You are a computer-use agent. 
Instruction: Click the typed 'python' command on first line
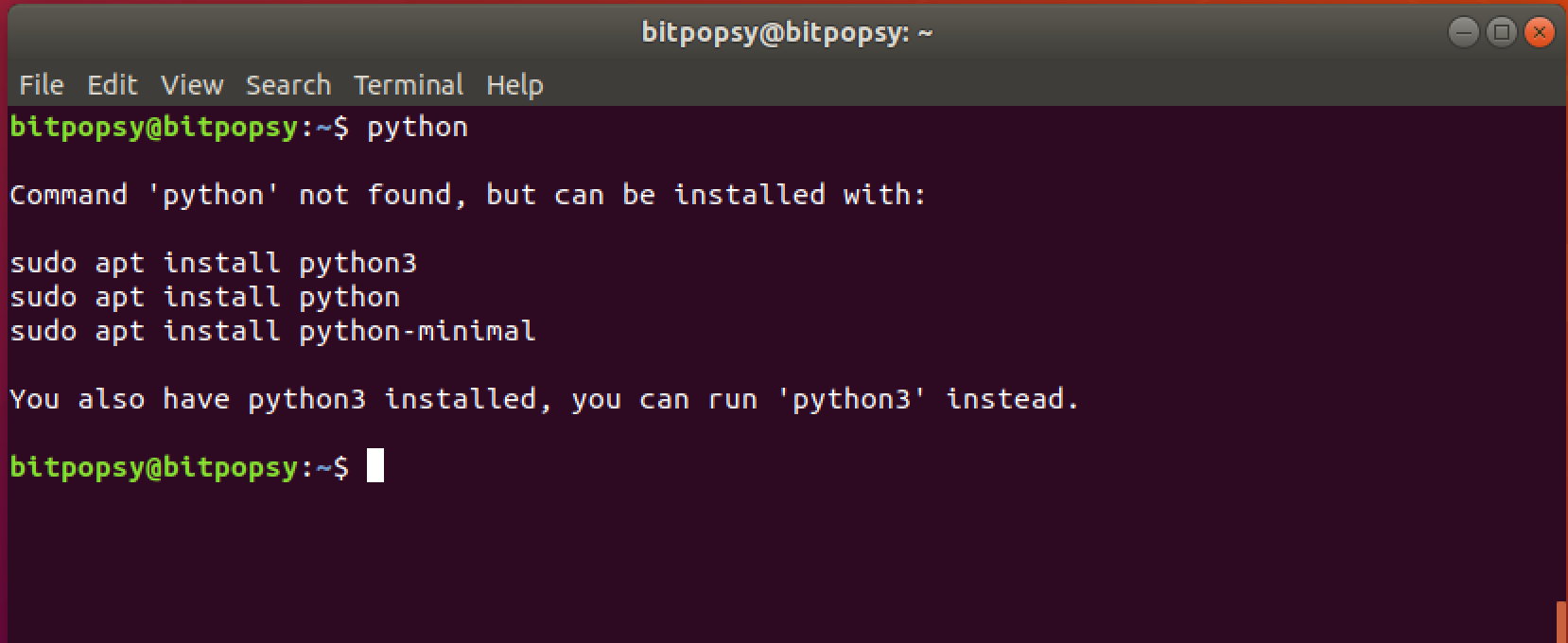417,128
